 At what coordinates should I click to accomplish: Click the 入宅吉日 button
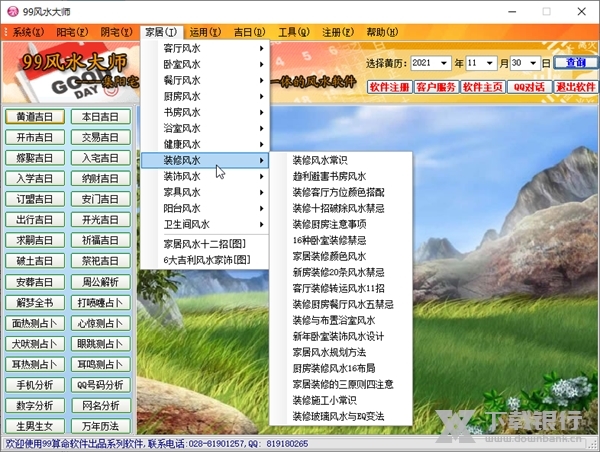(101, 158)
